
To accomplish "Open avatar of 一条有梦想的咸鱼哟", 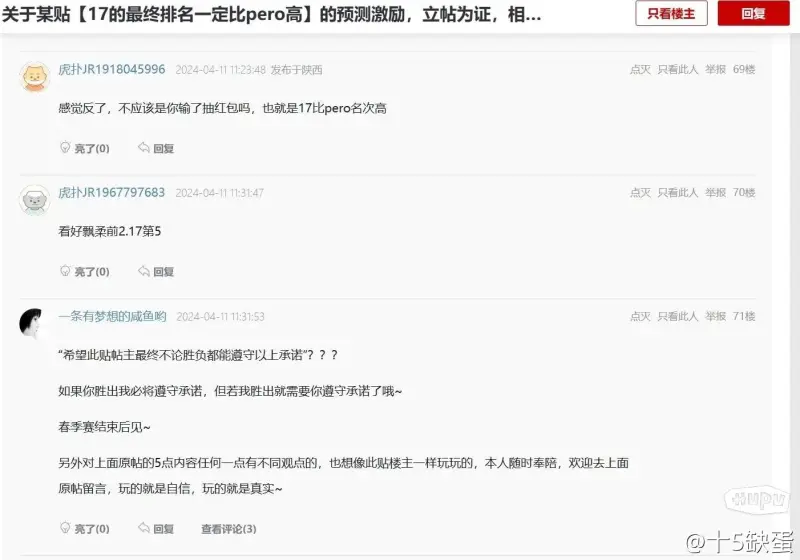I will coord(32,323).
